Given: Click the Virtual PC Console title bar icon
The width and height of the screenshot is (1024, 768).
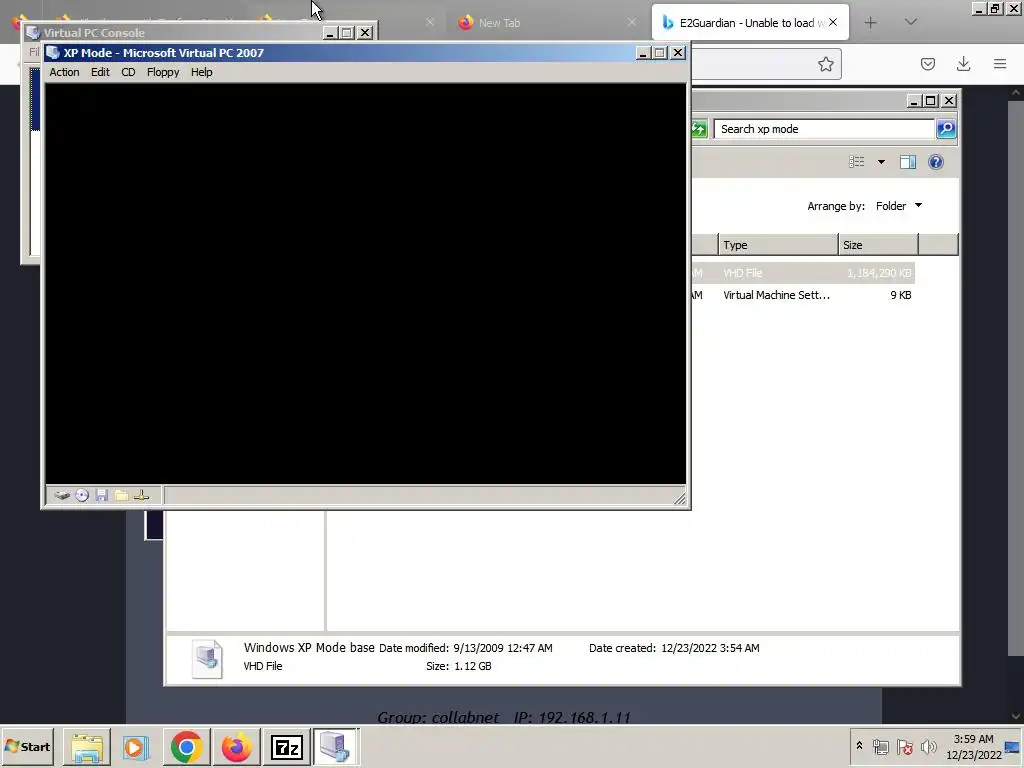Looking at the screenshot, I should 33,33.
